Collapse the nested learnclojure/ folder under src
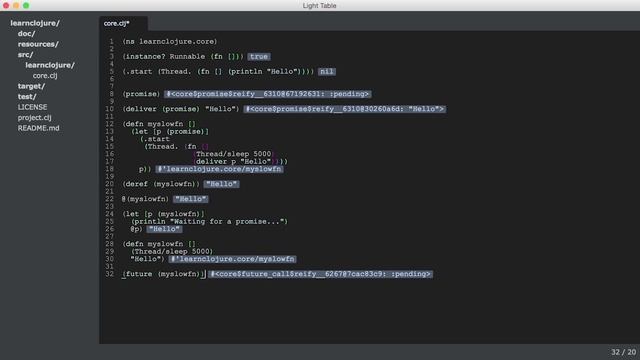 50,65
